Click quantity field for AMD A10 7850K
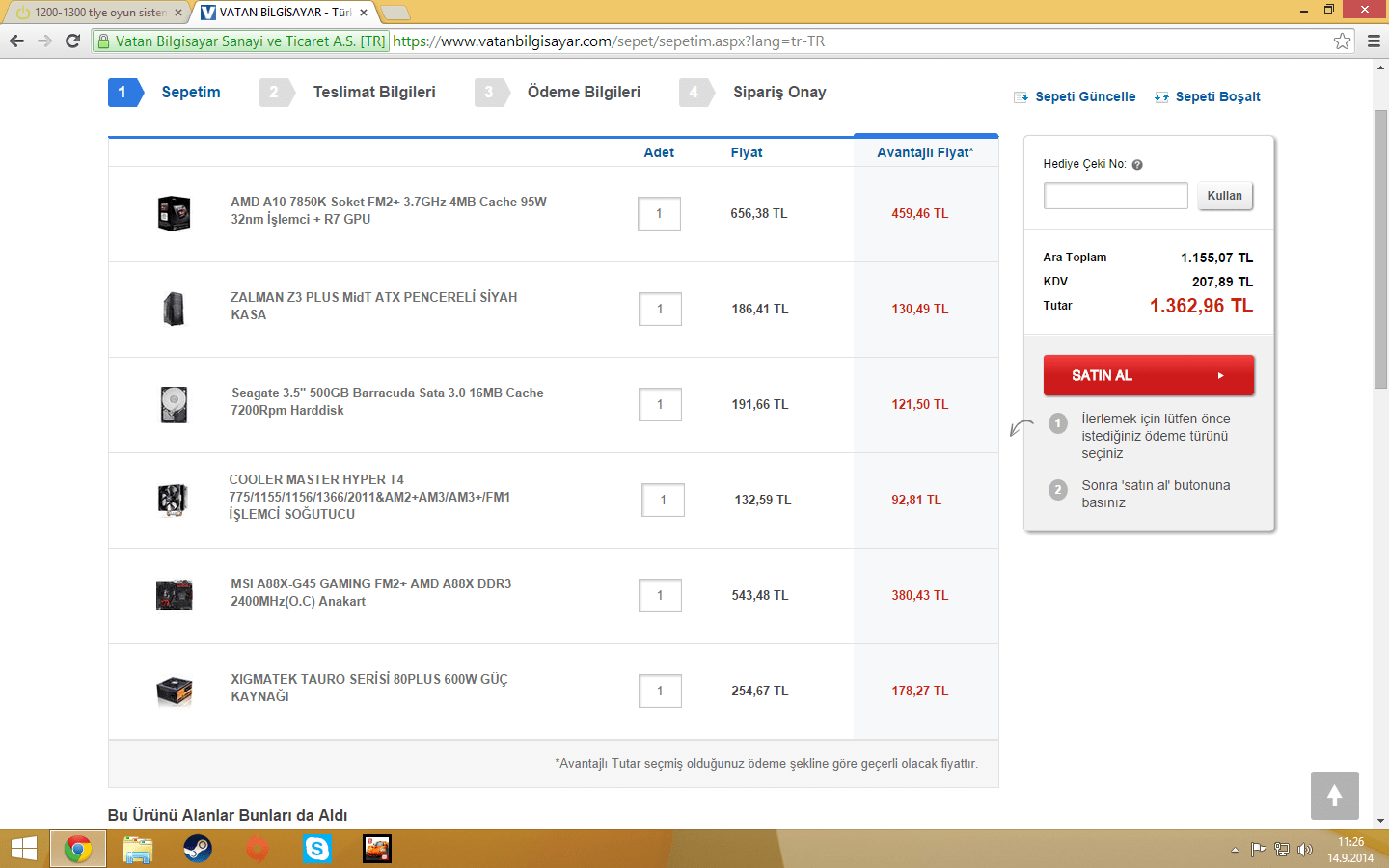Image resolution: width=1389 pixels, height=868 pixels. coord(660,214)
